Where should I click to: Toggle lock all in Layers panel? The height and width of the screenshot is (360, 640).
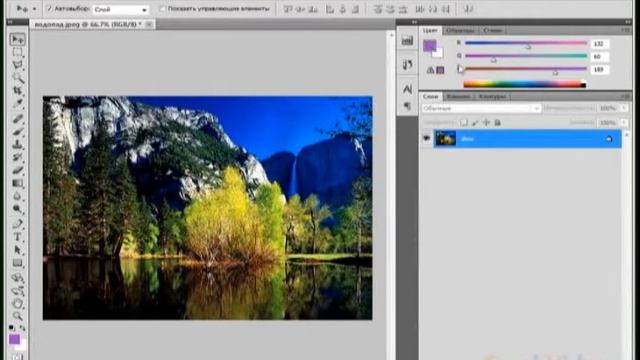coord(498,122)
